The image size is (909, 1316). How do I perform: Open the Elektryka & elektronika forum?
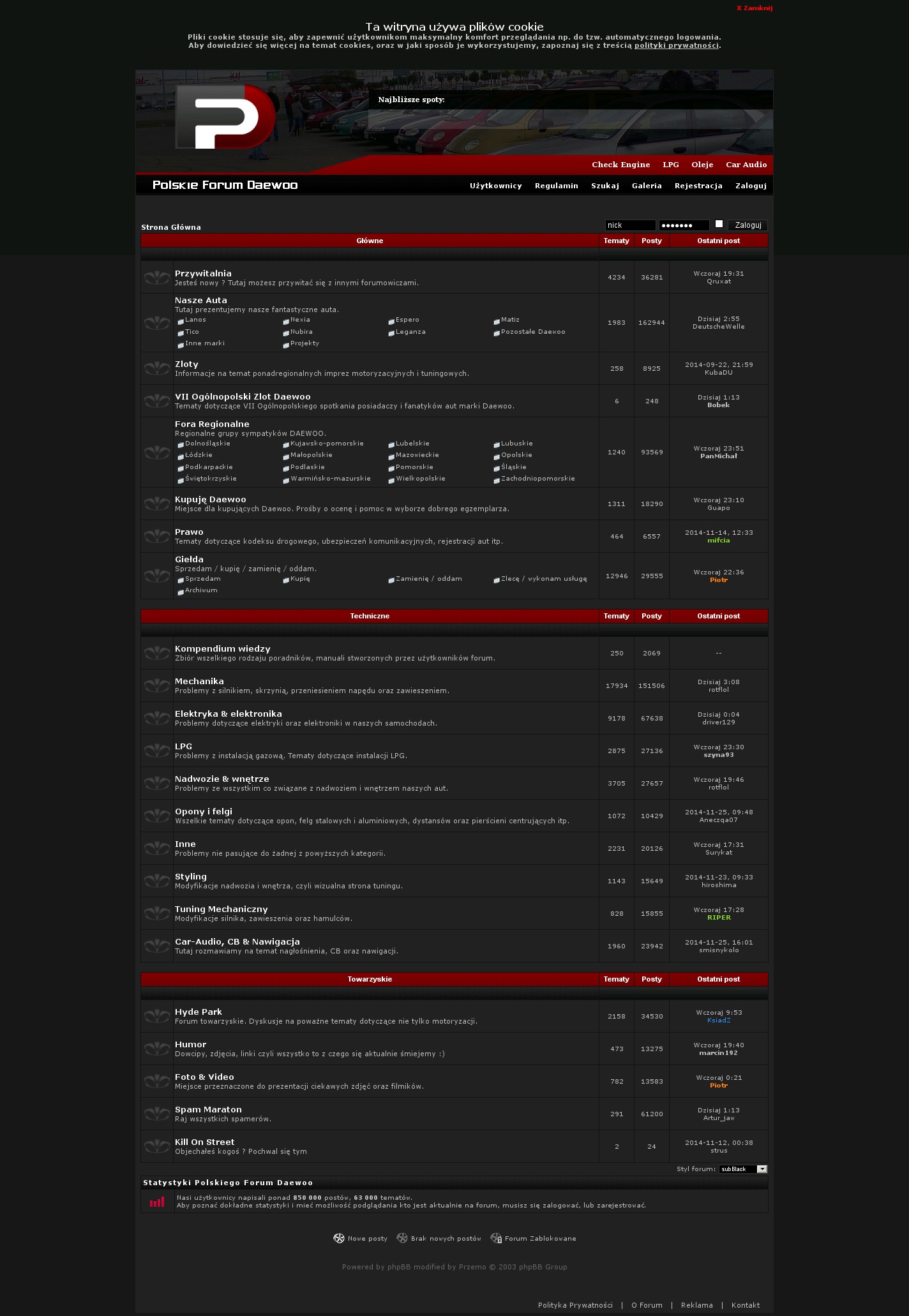click(228, 714)
